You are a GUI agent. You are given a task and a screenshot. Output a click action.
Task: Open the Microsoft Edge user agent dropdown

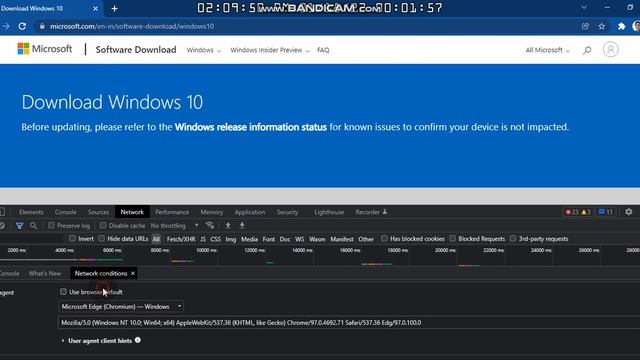tap(121, 307)
